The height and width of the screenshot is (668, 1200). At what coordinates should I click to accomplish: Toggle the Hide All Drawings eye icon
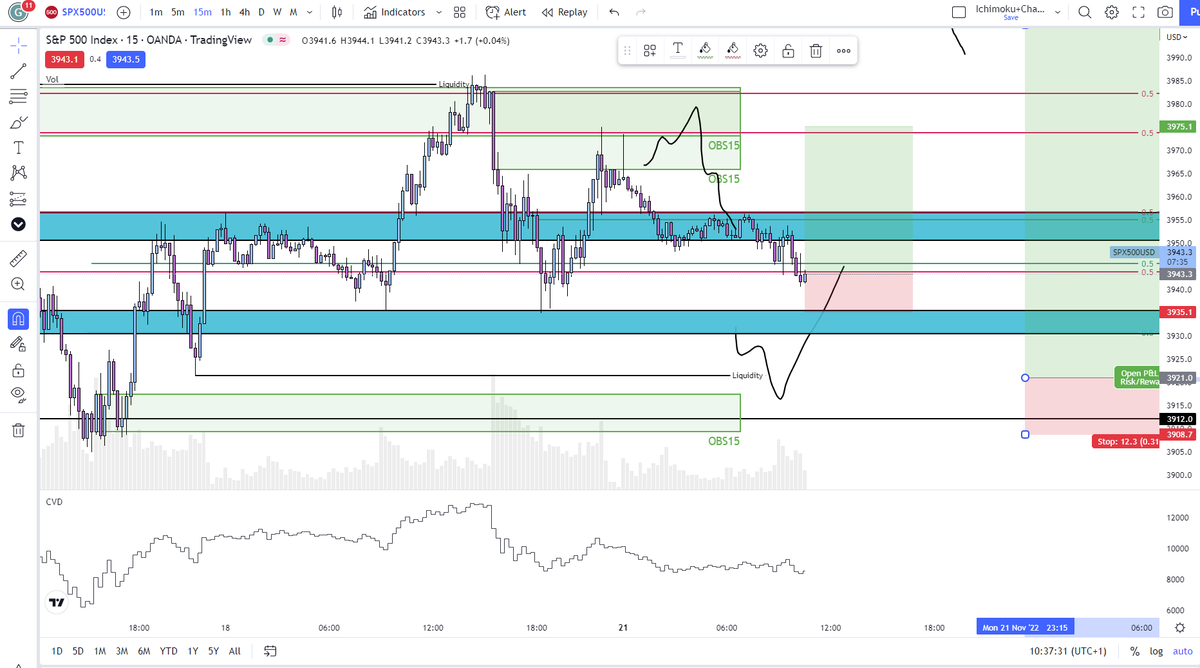pyautogui.click(x=18, y=395)
